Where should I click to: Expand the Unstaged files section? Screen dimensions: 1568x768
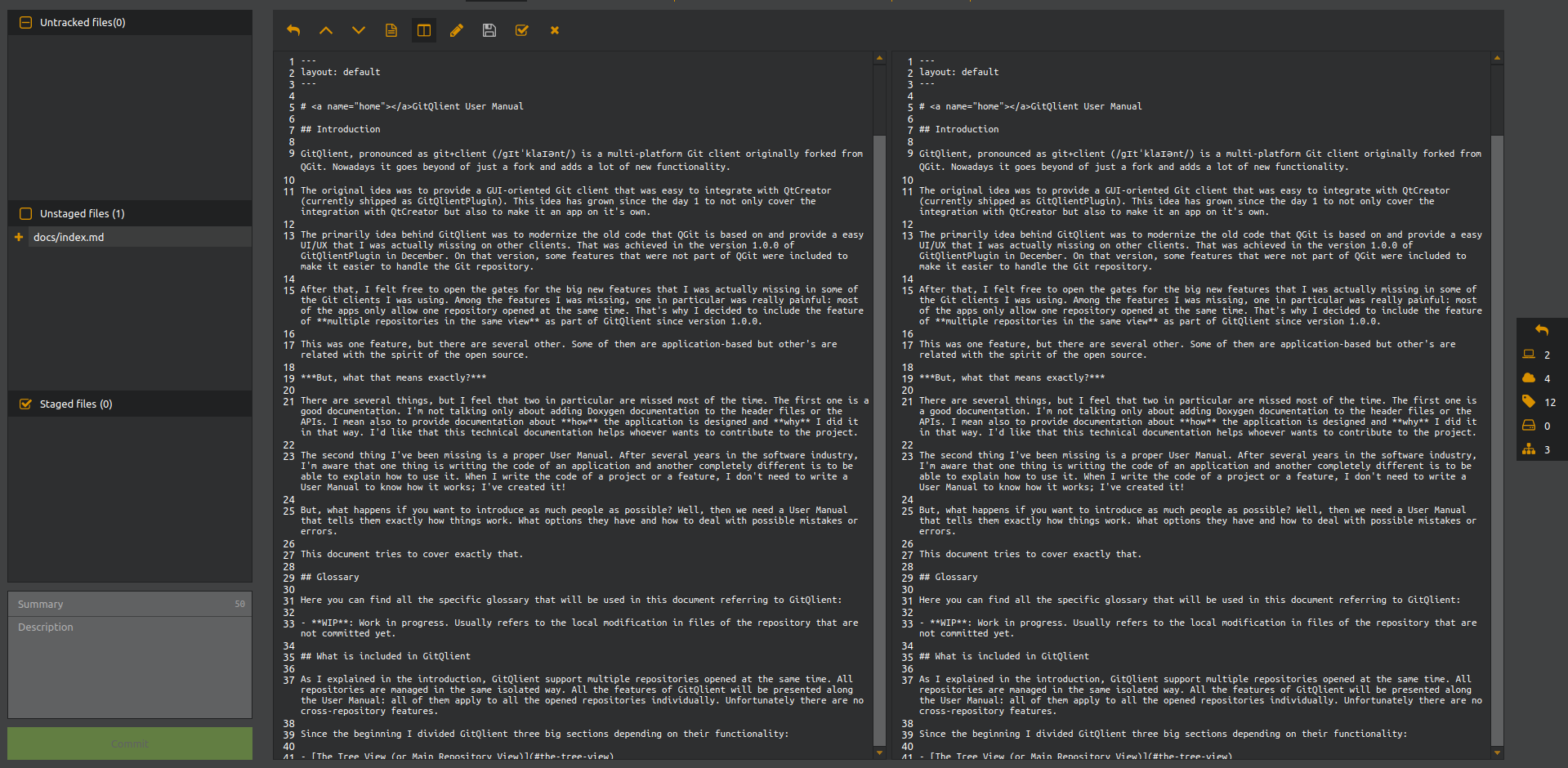pyautogui.click(x=27, y=213)
